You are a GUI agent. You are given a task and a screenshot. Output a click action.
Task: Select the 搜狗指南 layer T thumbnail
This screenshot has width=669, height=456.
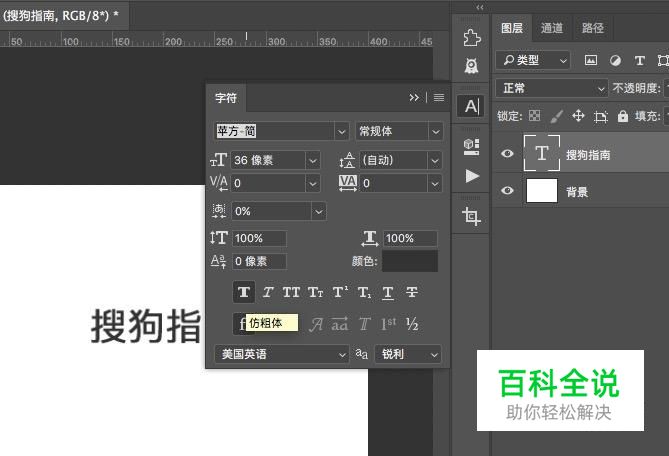point(542,153)
